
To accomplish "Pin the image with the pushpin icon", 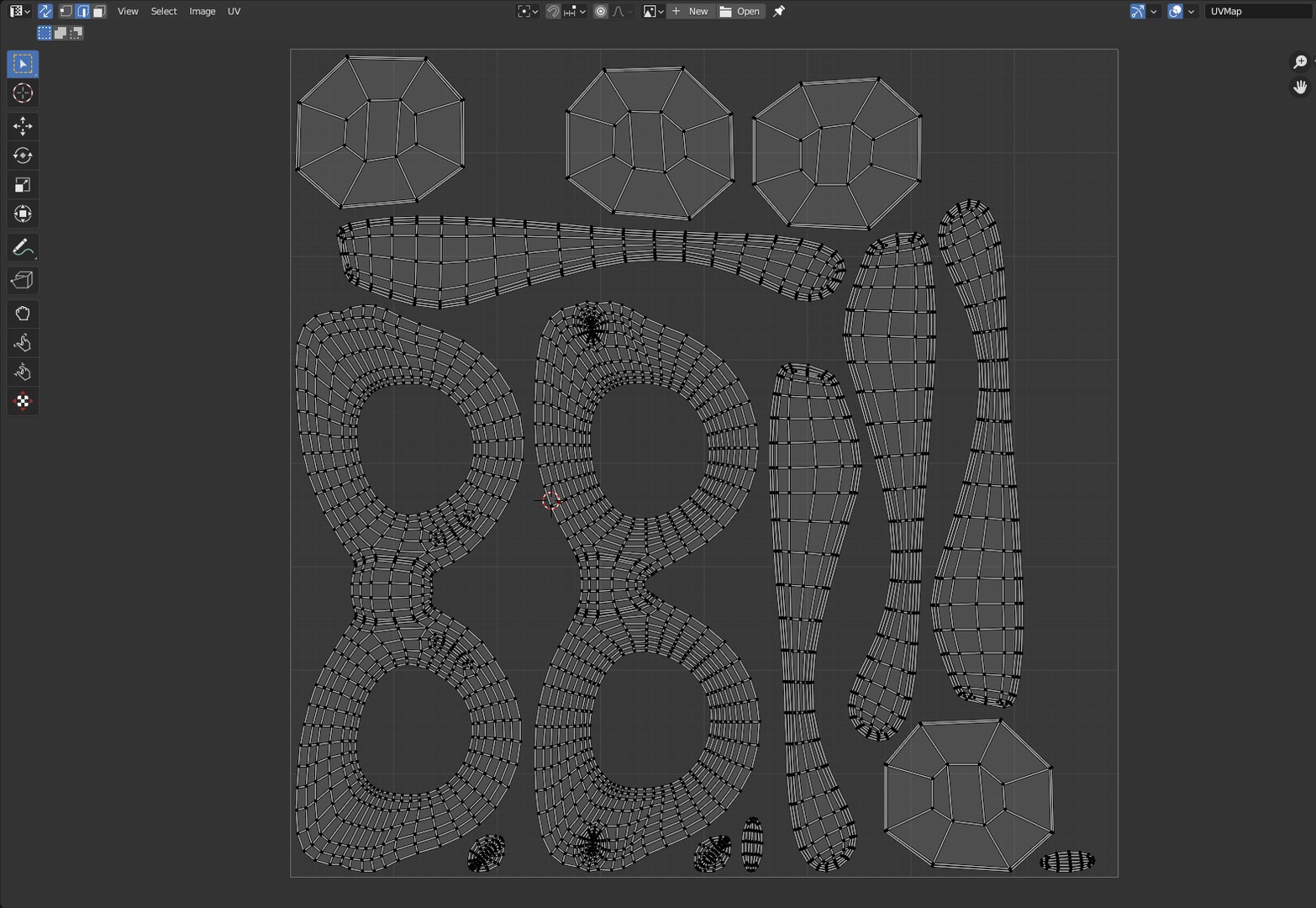I will pyautogui.click(x=779, y=11).
